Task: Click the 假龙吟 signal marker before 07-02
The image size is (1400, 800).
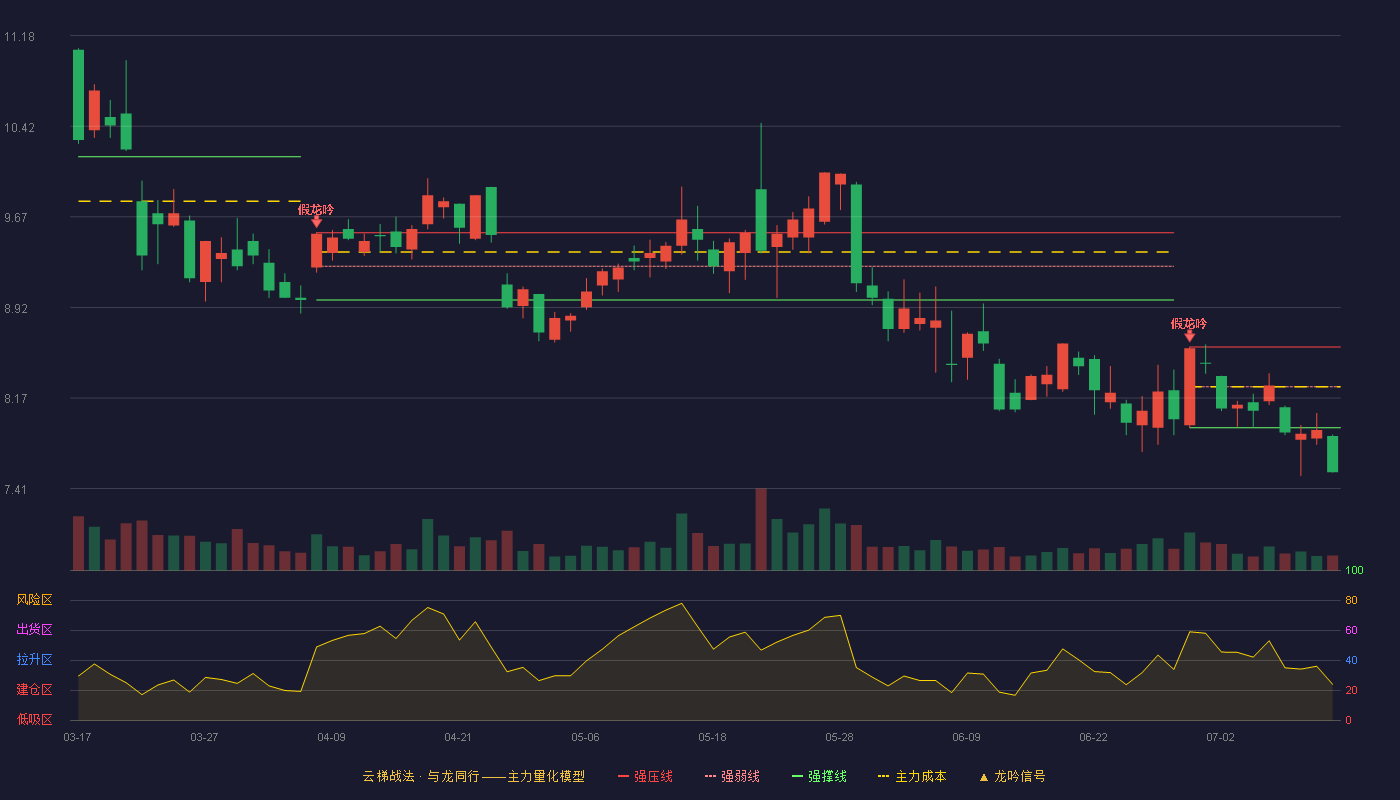Action: coord(1189,329)
